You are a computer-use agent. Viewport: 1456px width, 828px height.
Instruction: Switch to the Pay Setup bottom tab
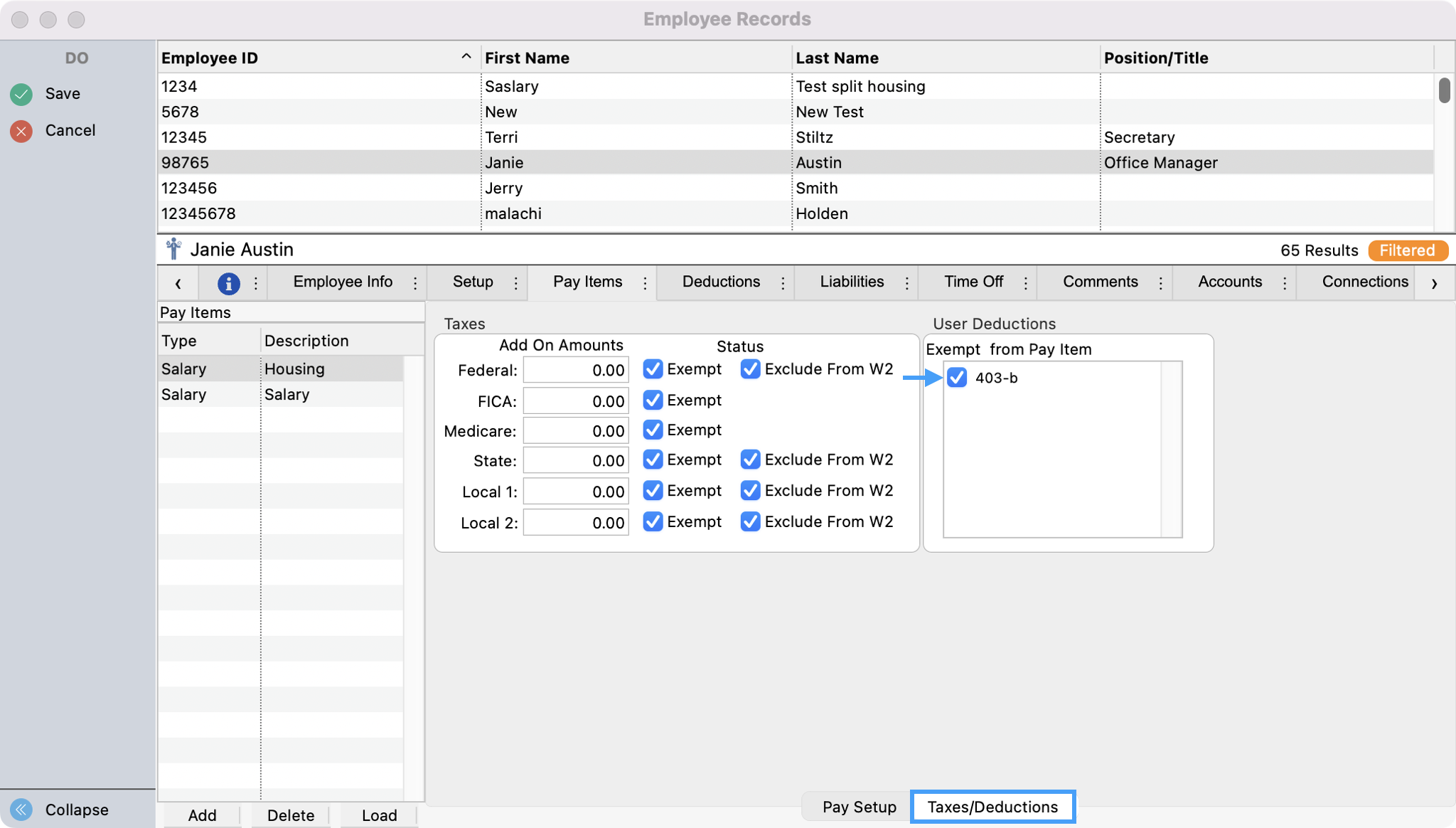(859, 807)
